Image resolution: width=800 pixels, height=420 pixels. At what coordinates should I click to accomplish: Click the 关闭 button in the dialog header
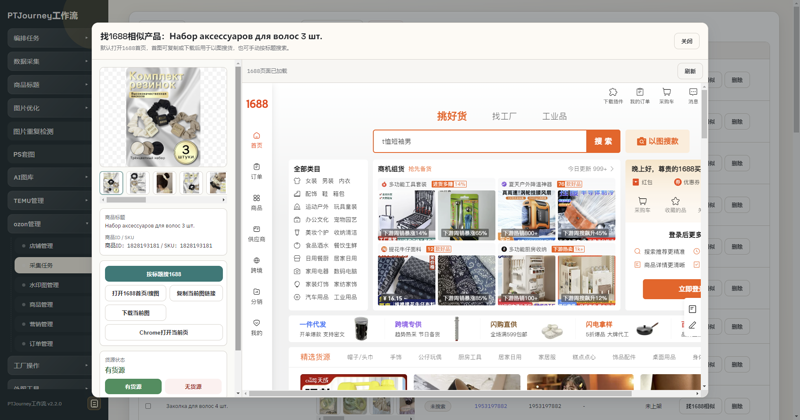[x=687, y=41]
